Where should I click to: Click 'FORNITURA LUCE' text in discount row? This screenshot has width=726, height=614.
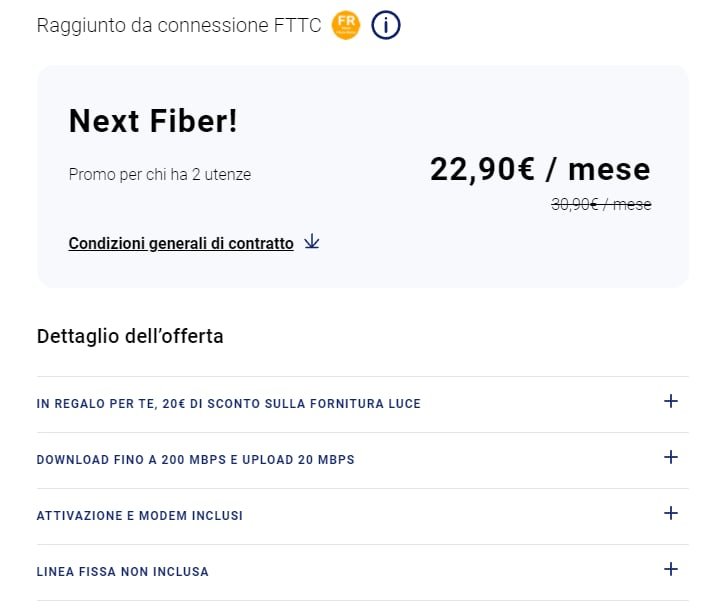pos(365,404)
